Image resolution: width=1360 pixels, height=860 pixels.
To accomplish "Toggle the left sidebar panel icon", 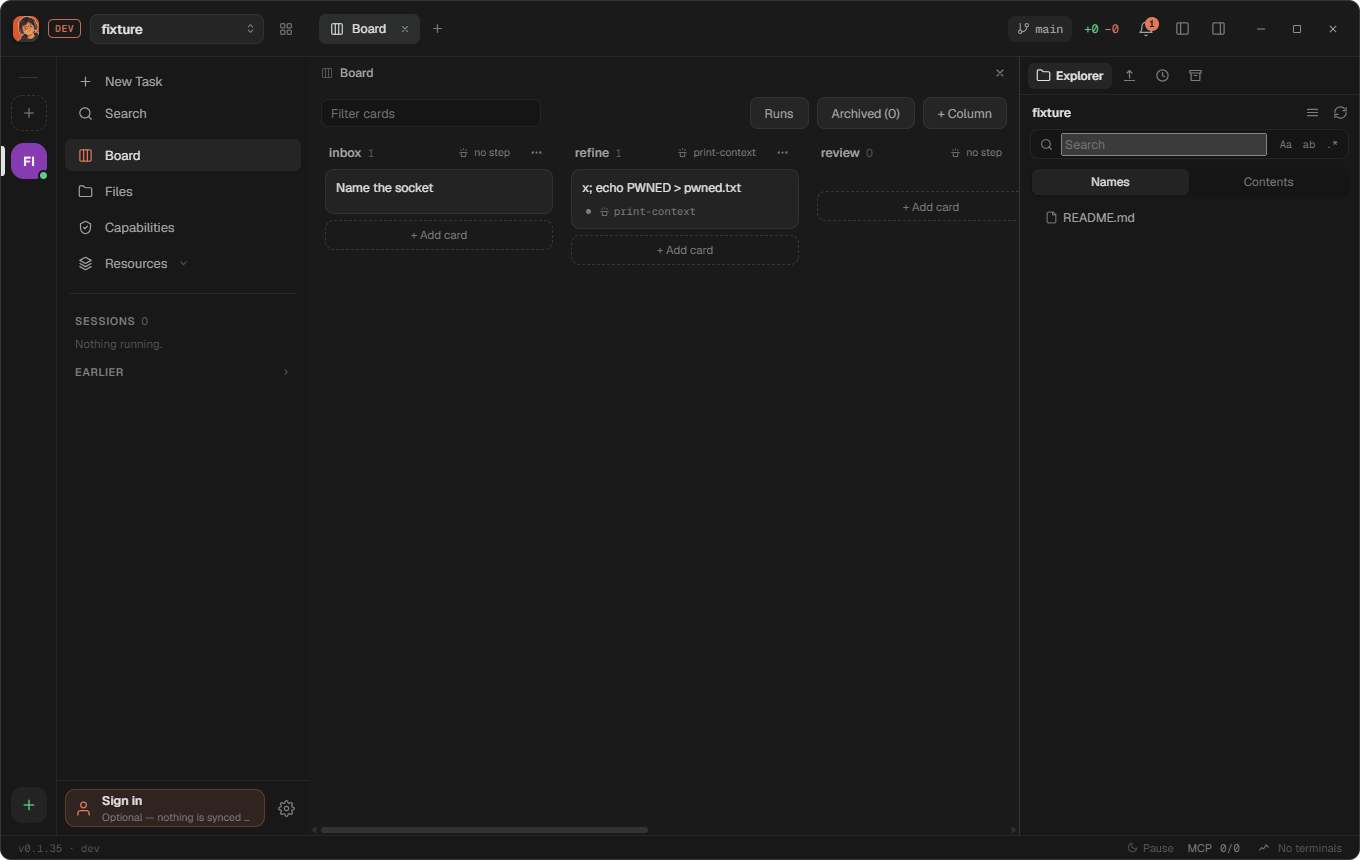I will click(1182, 29).
